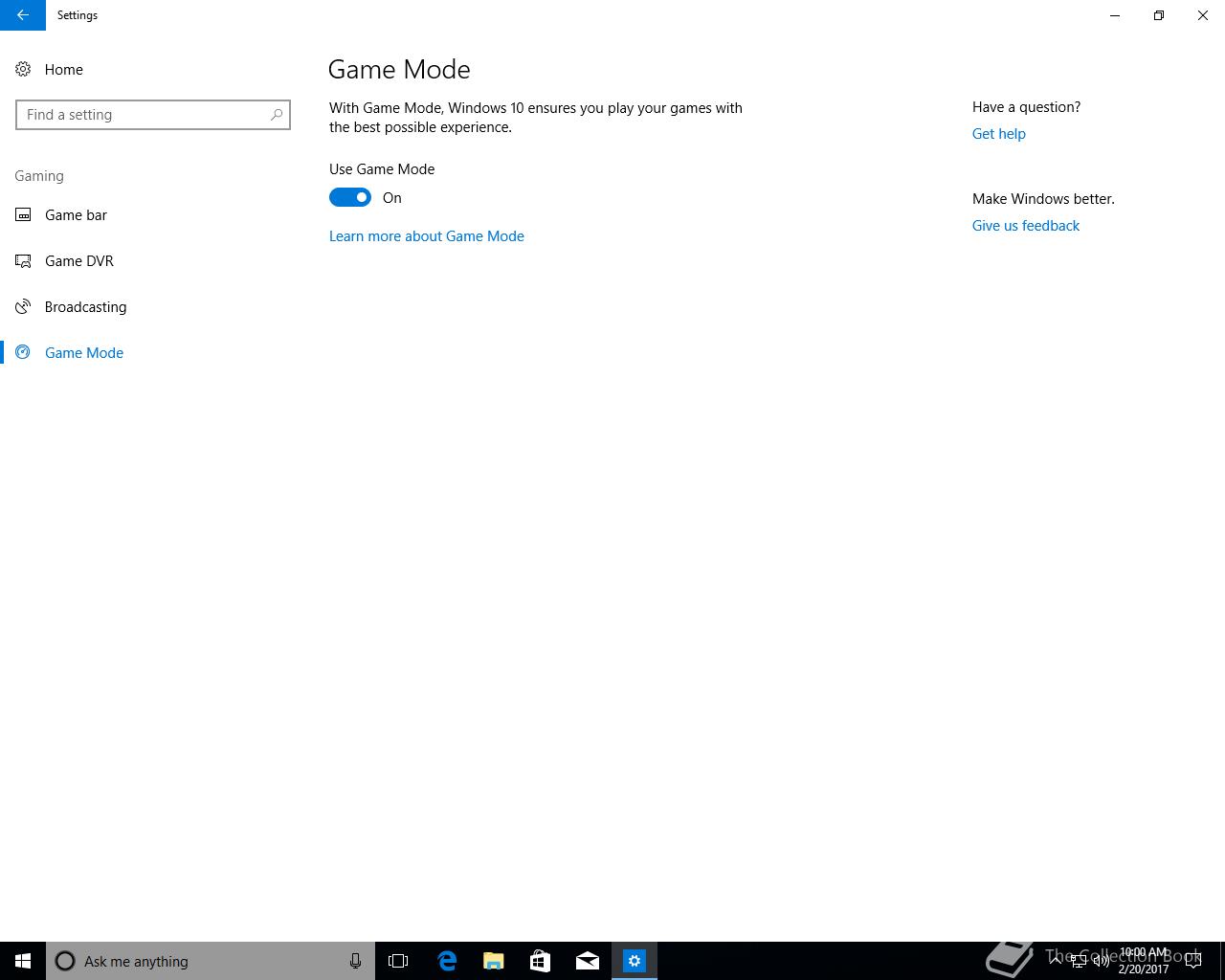Click the search magnifier in Find a setting
Image resolution: width=1225 pixels, height=980 pixels.
[x=277, y=115]
